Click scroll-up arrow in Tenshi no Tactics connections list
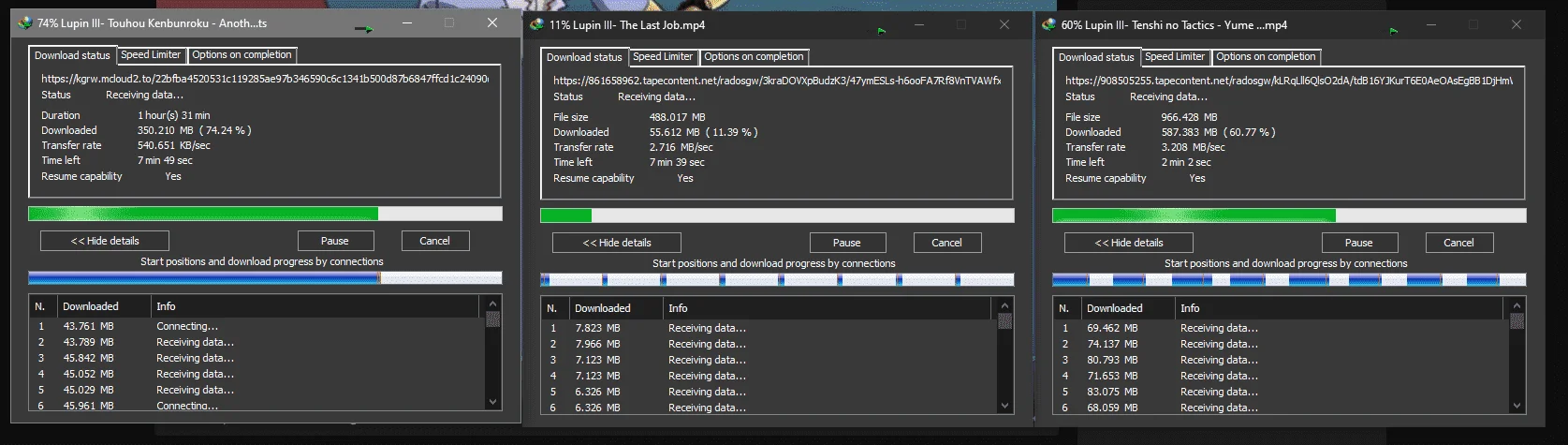Viewport: 1568px width, 445px height. point(1517,306)
